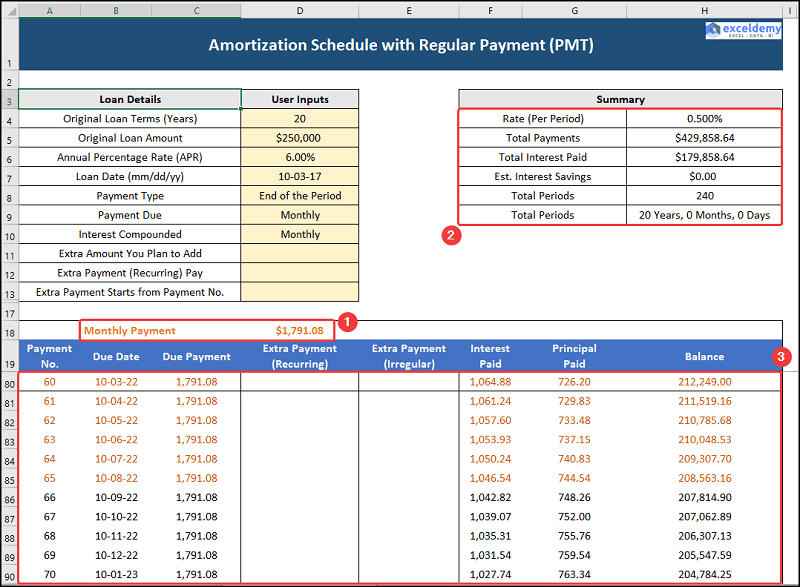This screenshot has height=587, width=800.
Task: Select column G header
Action: tap(574, 11)
